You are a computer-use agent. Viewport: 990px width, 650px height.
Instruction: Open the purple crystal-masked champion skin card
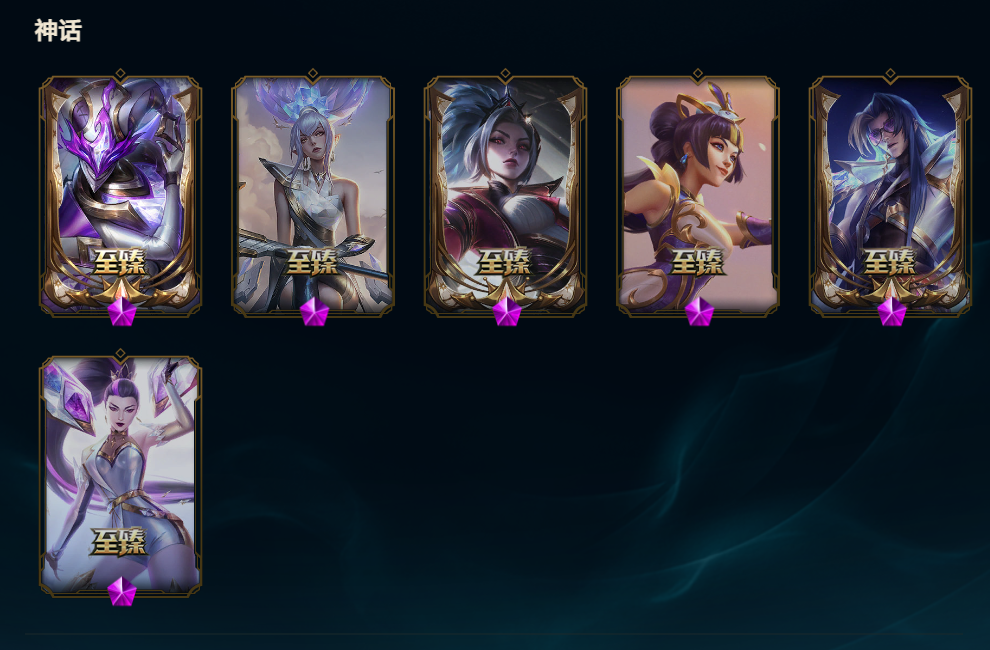pyautogui.click(x=121, y=196)
